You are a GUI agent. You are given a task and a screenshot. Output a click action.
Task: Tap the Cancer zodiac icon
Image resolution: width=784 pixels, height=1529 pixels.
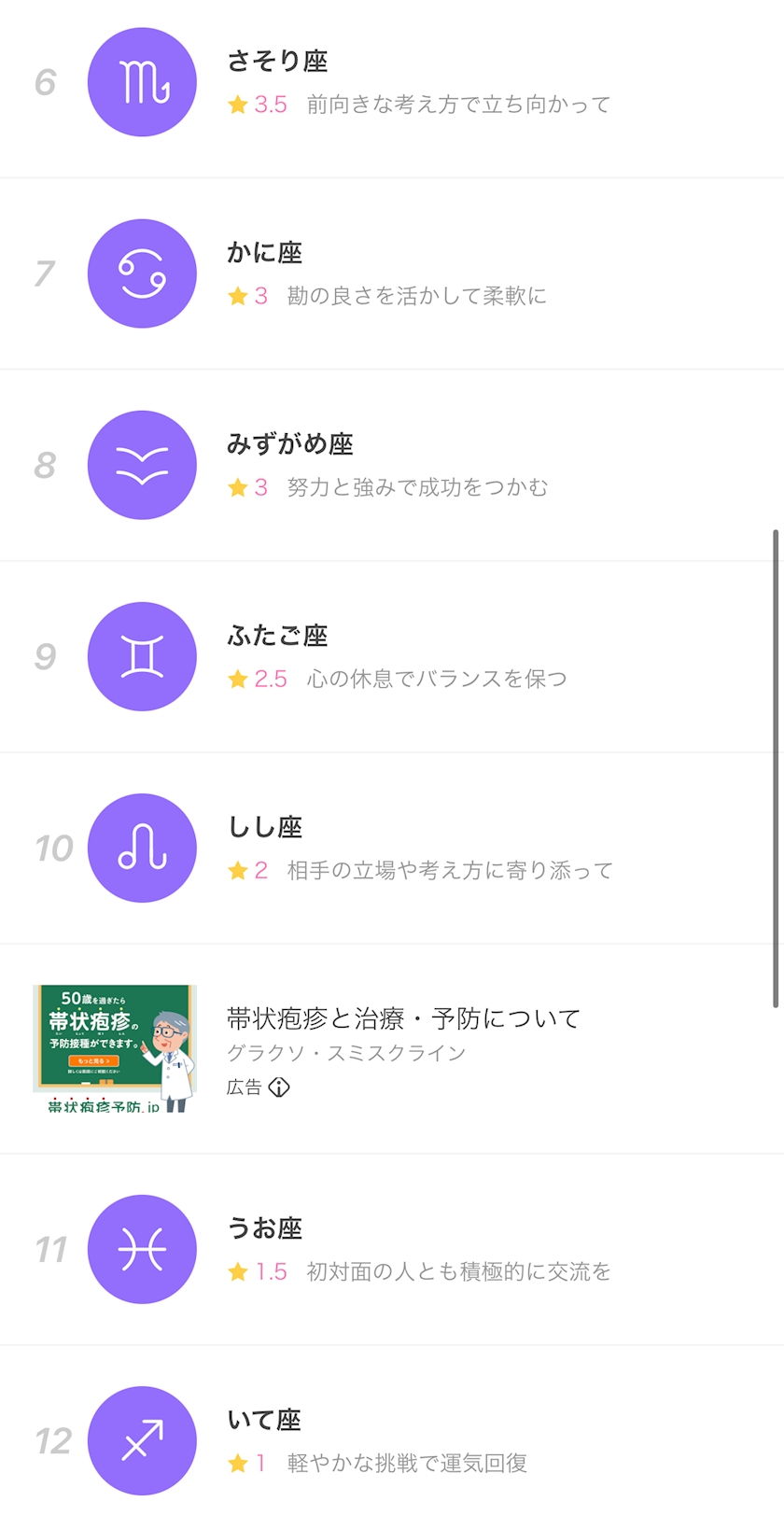(x=142, y=274)
